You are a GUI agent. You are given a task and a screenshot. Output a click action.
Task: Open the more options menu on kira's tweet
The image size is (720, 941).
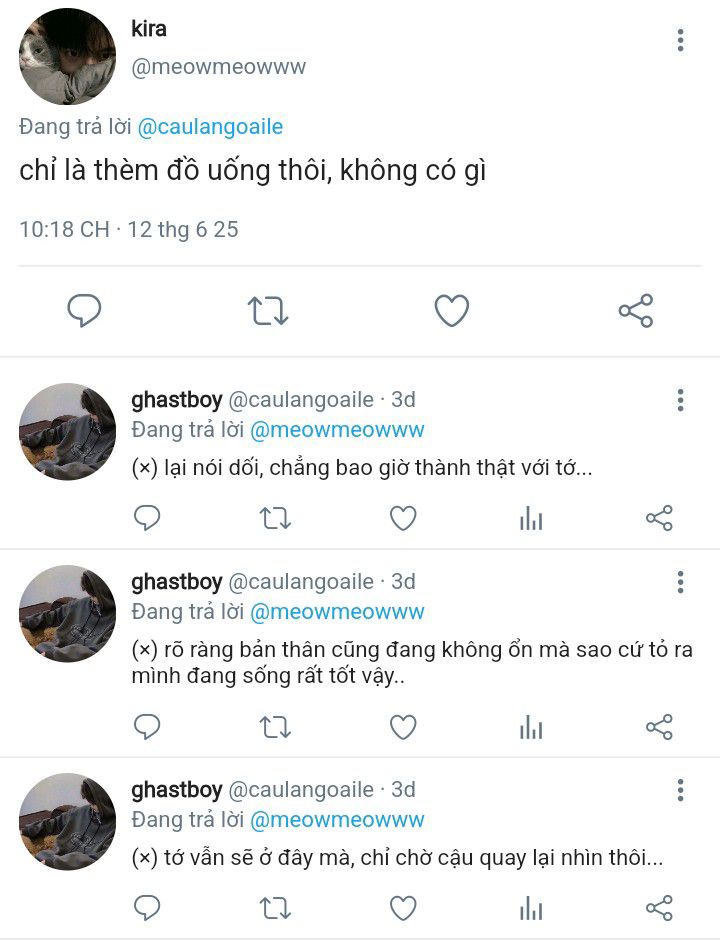[x=680, y=40]
